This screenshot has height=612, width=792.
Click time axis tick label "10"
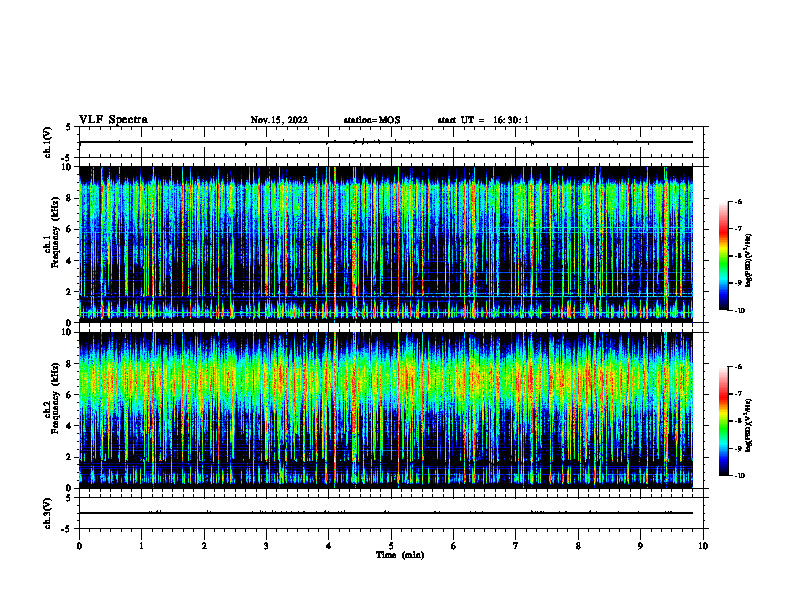(x=703, y=546)
